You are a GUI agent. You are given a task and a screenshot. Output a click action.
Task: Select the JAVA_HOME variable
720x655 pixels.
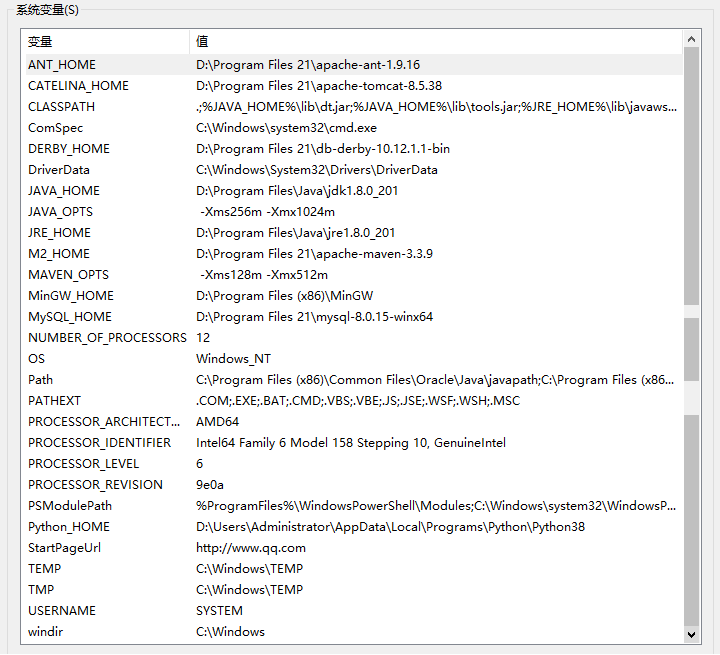pos(354,191)
